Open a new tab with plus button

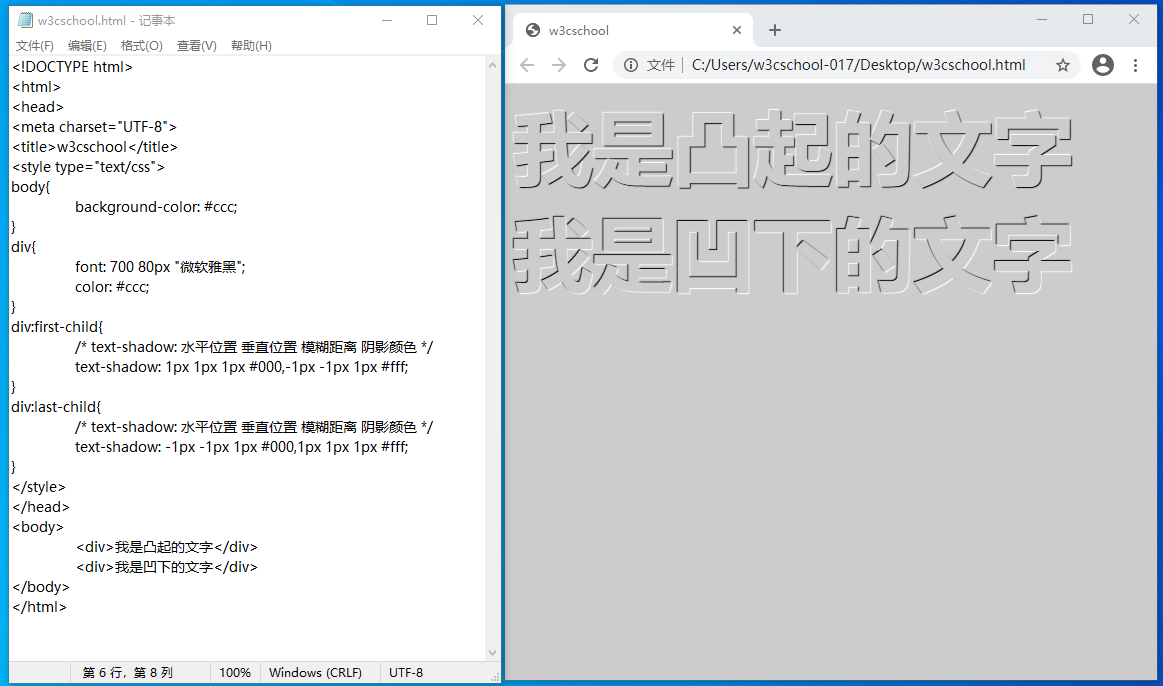pyautogui.click(x=775, y=30)
